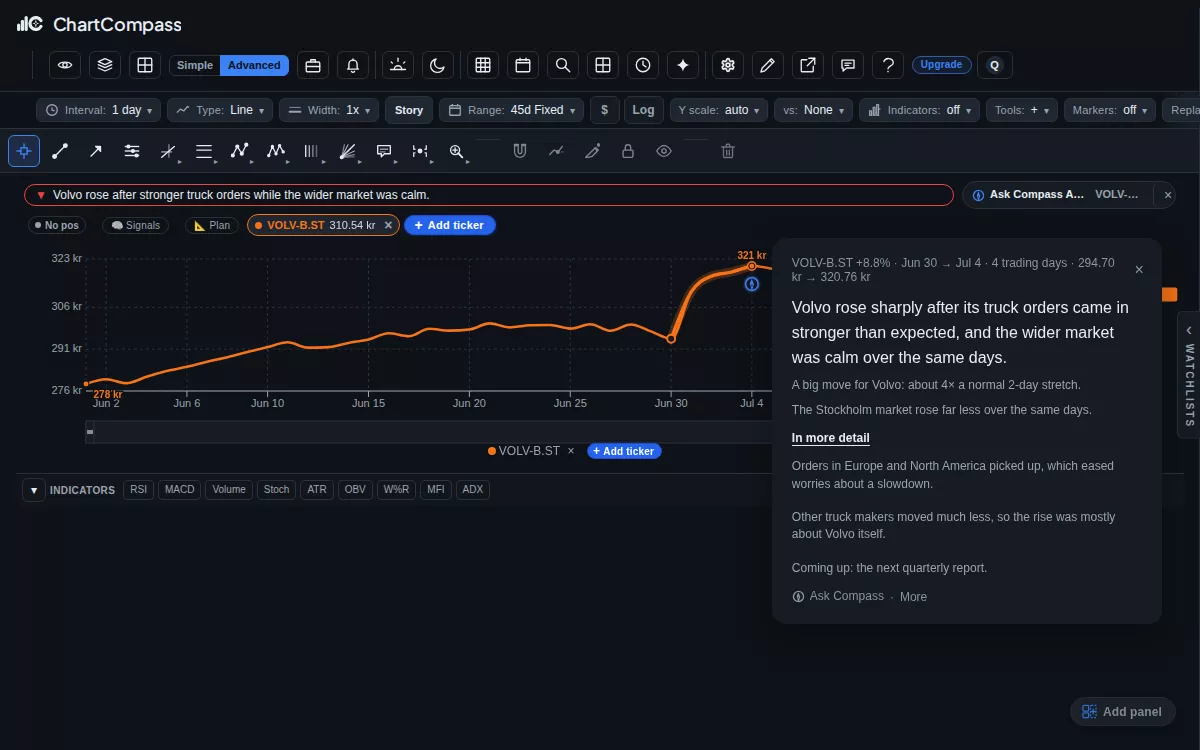The width and height of the screenshot is (1200, 750).
Task: Open the Plan chip
Action: pos(212,225)
